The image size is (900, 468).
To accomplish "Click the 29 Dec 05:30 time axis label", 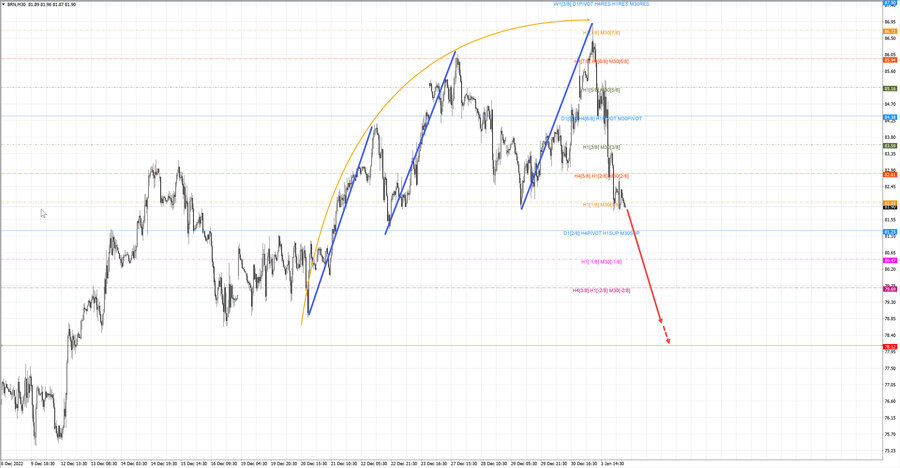I will [x=523, y=463].
